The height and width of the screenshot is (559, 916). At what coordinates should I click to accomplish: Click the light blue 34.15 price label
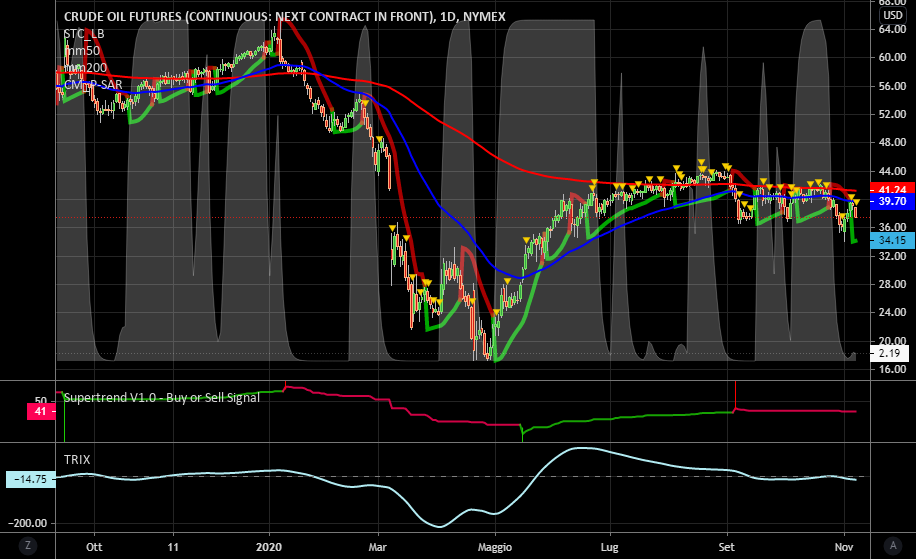click(x=892, y=240)
